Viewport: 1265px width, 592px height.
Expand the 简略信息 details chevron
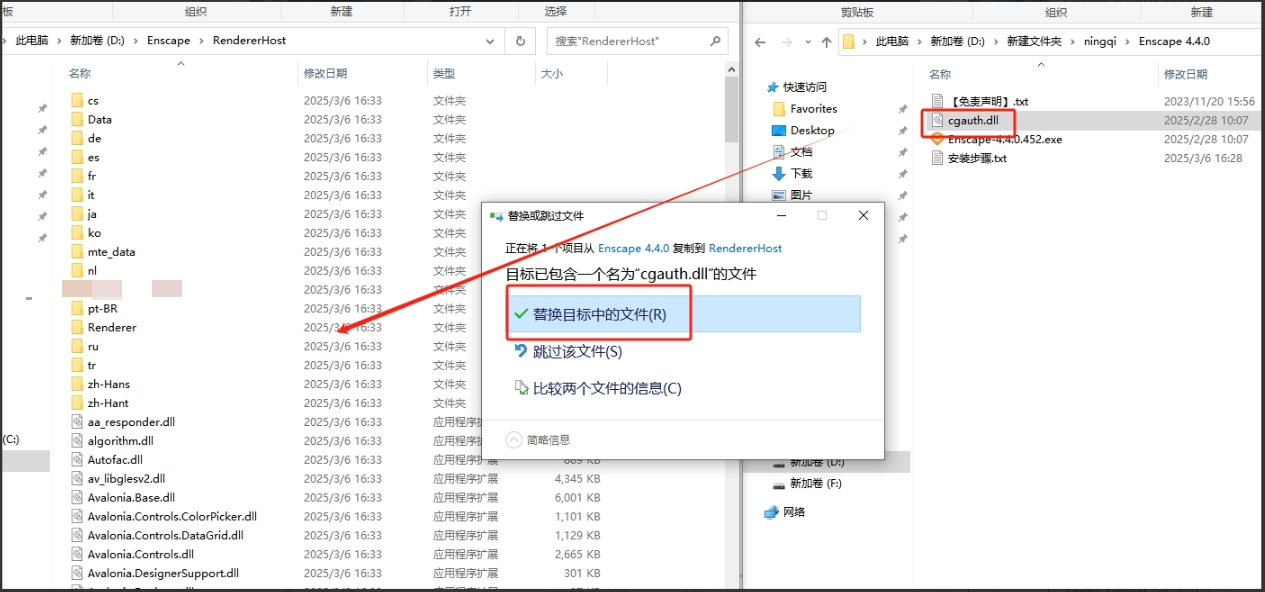point(514,439)
